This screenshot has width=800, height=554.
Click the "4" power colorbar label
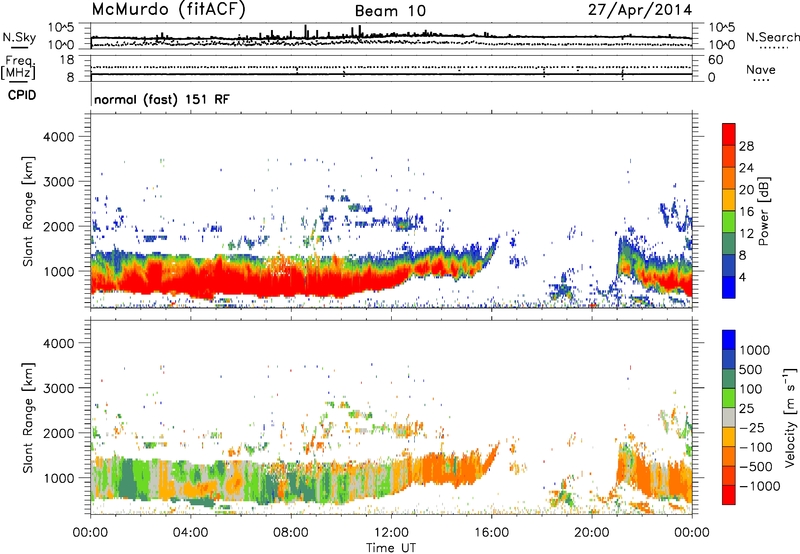point(742,277)
